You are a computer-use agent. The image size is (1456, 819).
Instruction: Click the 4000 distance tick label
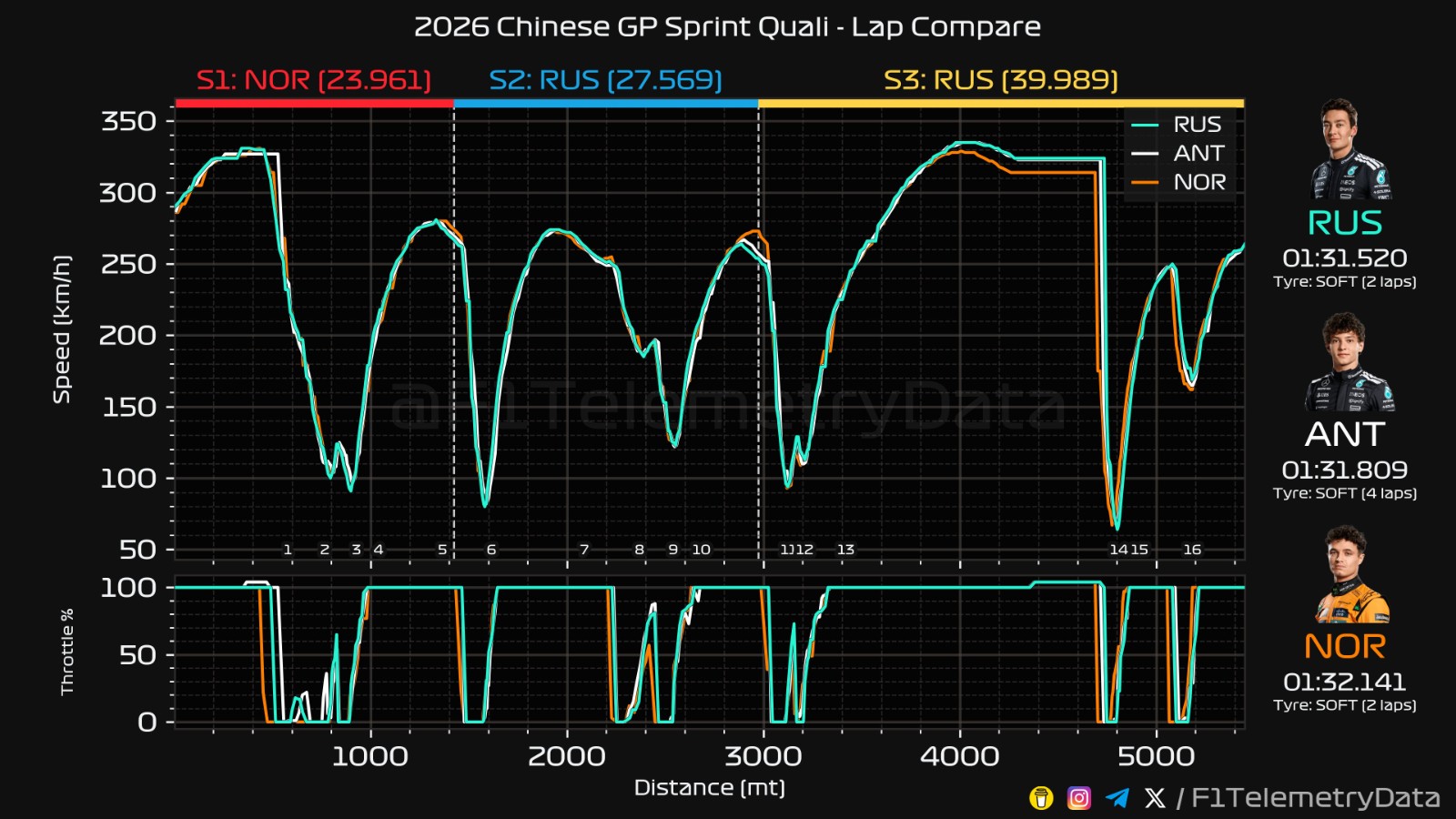coord(960,756)
